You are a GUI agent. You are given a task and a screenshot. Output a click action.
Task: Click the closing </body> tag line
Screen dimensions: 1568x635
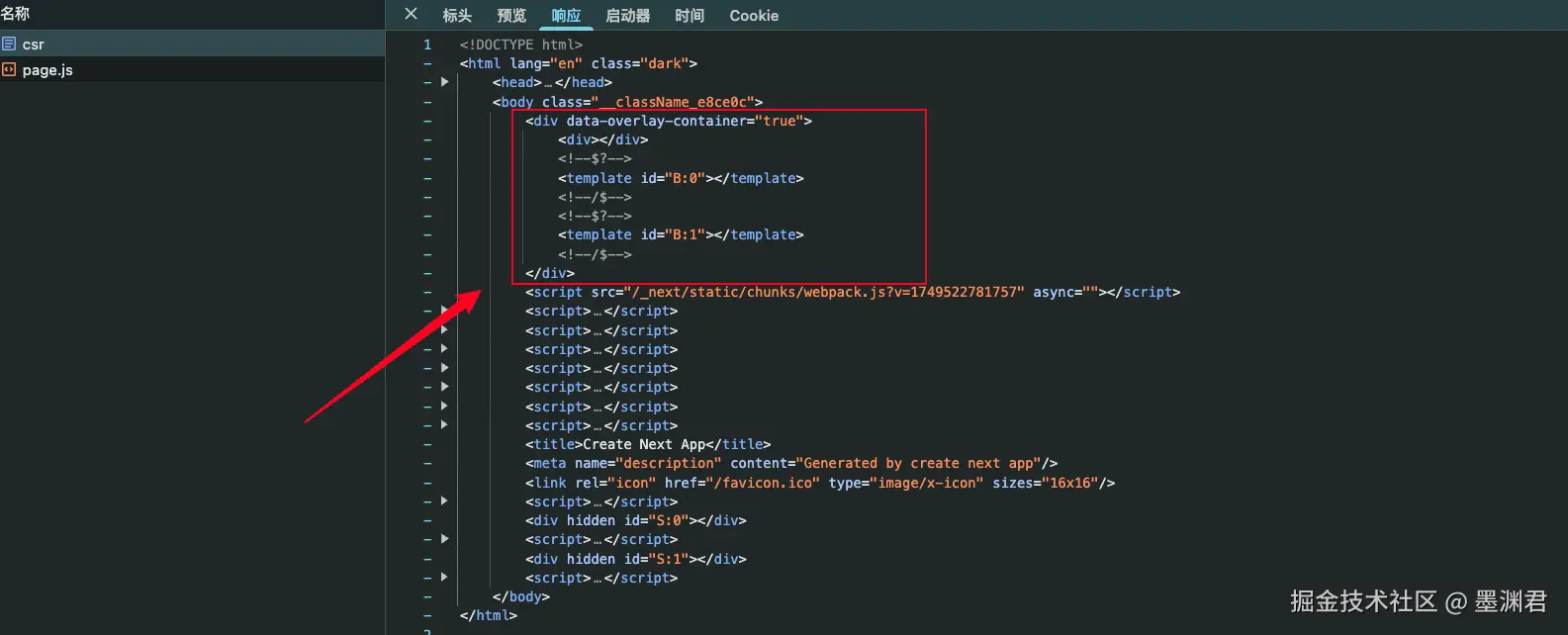(521, 596)
